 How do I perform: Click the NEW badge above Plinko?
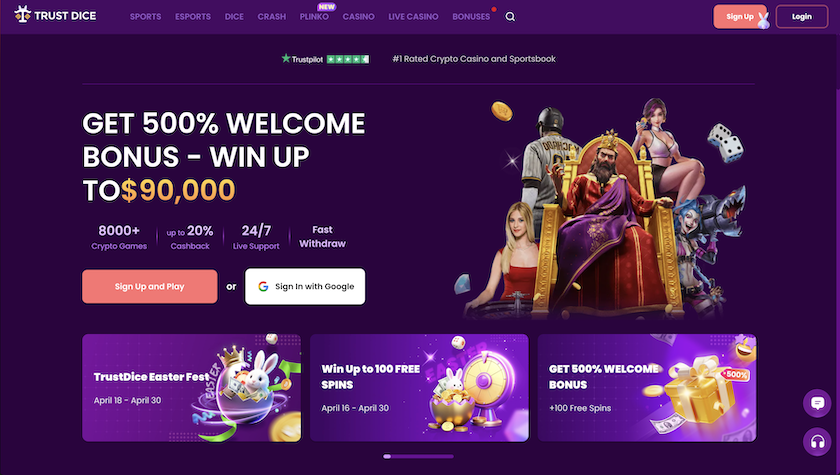[326, 7]
